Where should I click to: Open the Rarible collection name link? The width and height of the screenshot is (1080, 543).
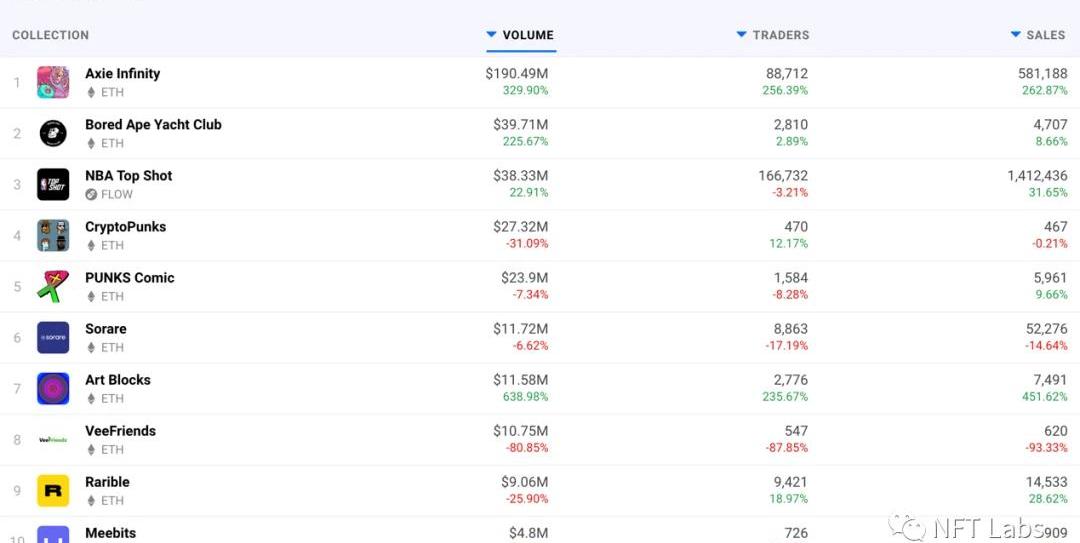(107, 481)
